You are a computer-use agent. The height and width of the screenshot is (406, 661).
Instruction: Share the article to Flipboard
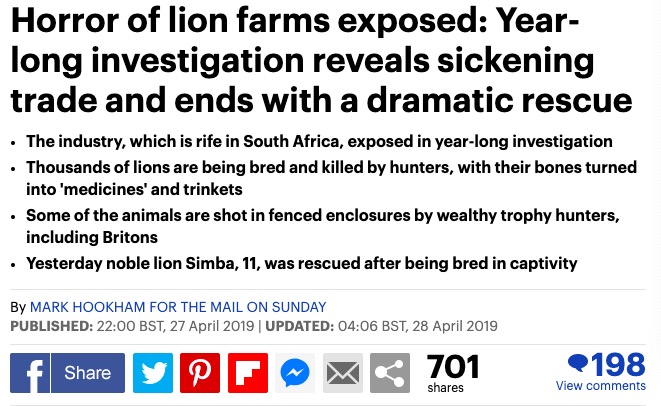248,373
